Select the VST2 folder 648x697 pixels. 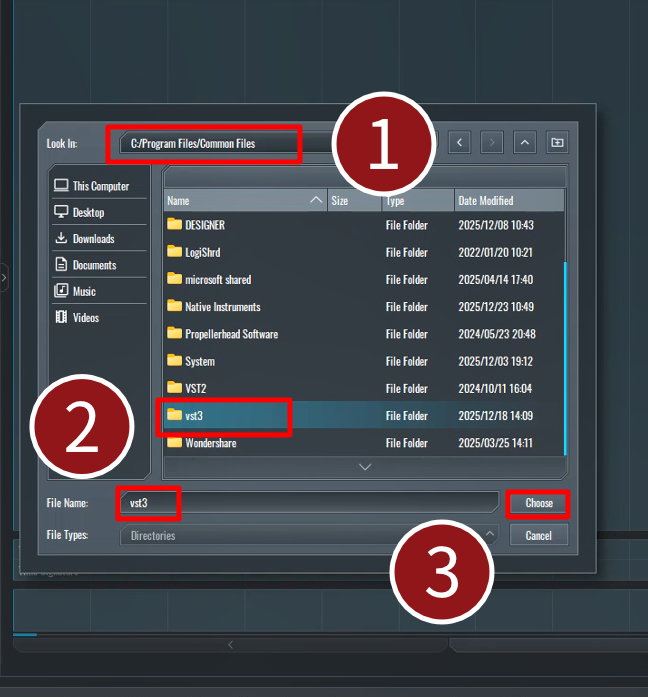[196, 388]
